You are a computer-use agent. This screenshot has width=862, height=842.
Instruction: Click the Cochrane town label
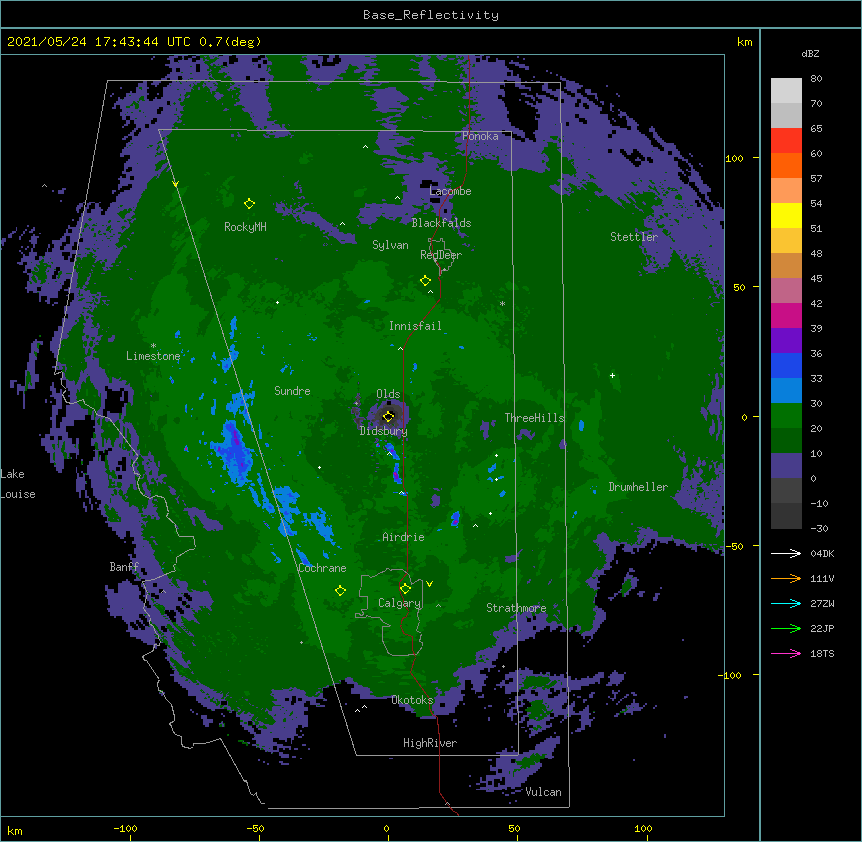[322, 568]
